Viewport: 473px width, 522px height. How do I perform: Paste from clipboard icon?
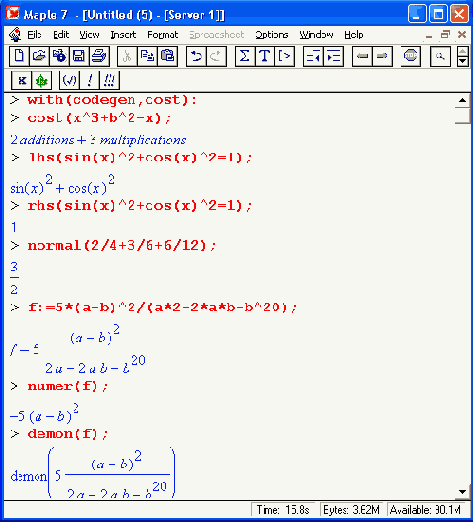coord(167,56)
